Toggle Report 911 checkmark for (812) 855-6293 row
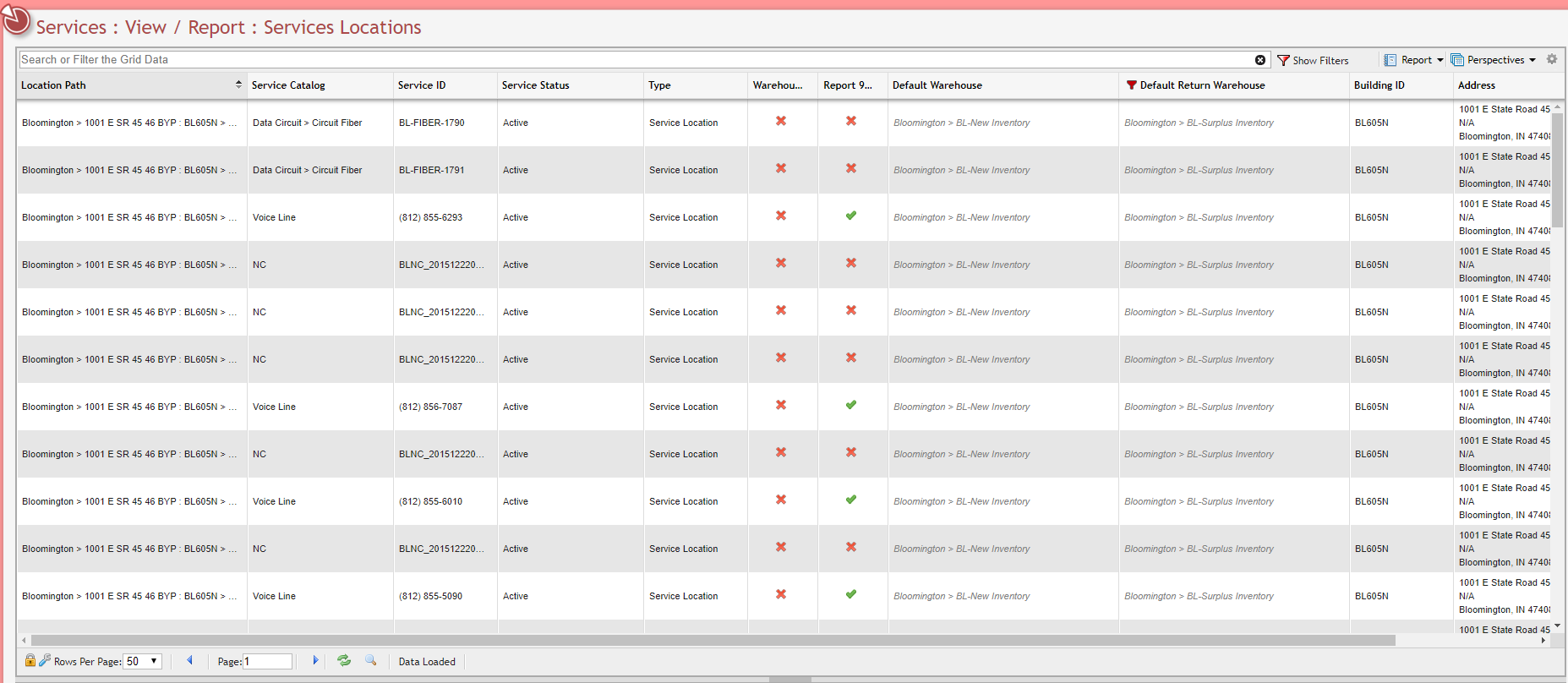 coord(851,216)
